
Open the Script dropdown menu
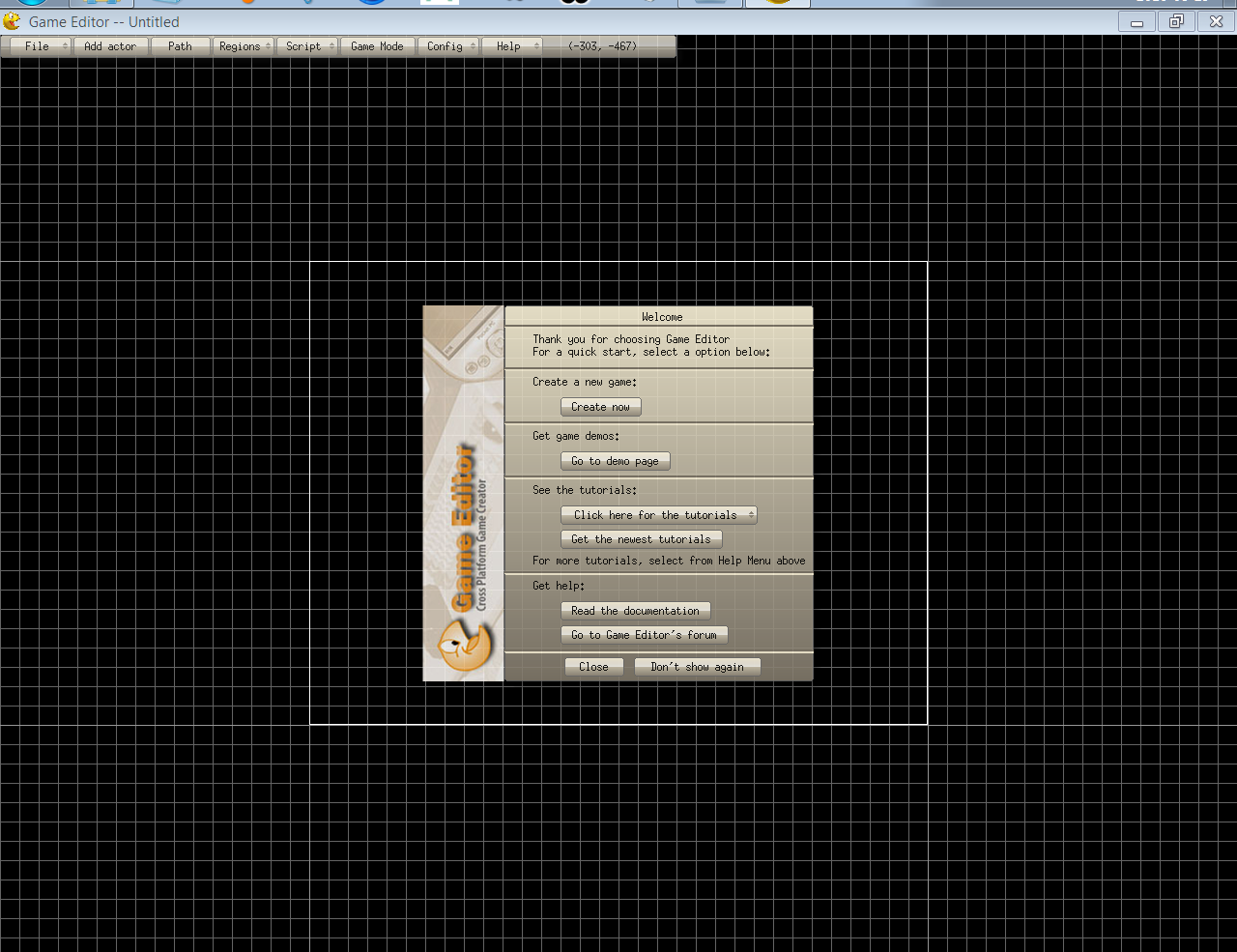click(x=307, y=46)
